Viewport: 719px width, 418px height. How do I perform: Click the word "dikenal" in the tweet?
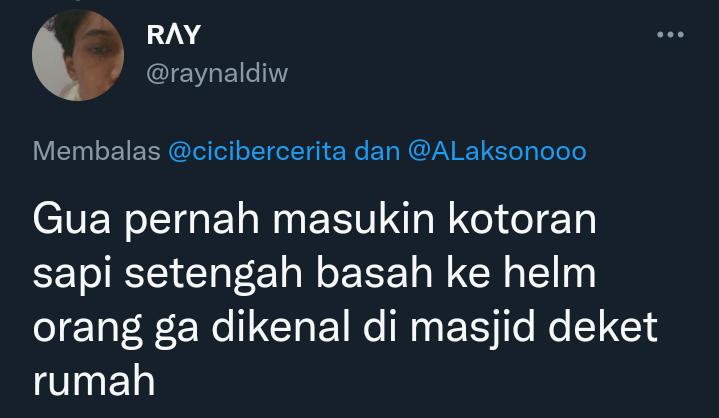click(280, 327)
